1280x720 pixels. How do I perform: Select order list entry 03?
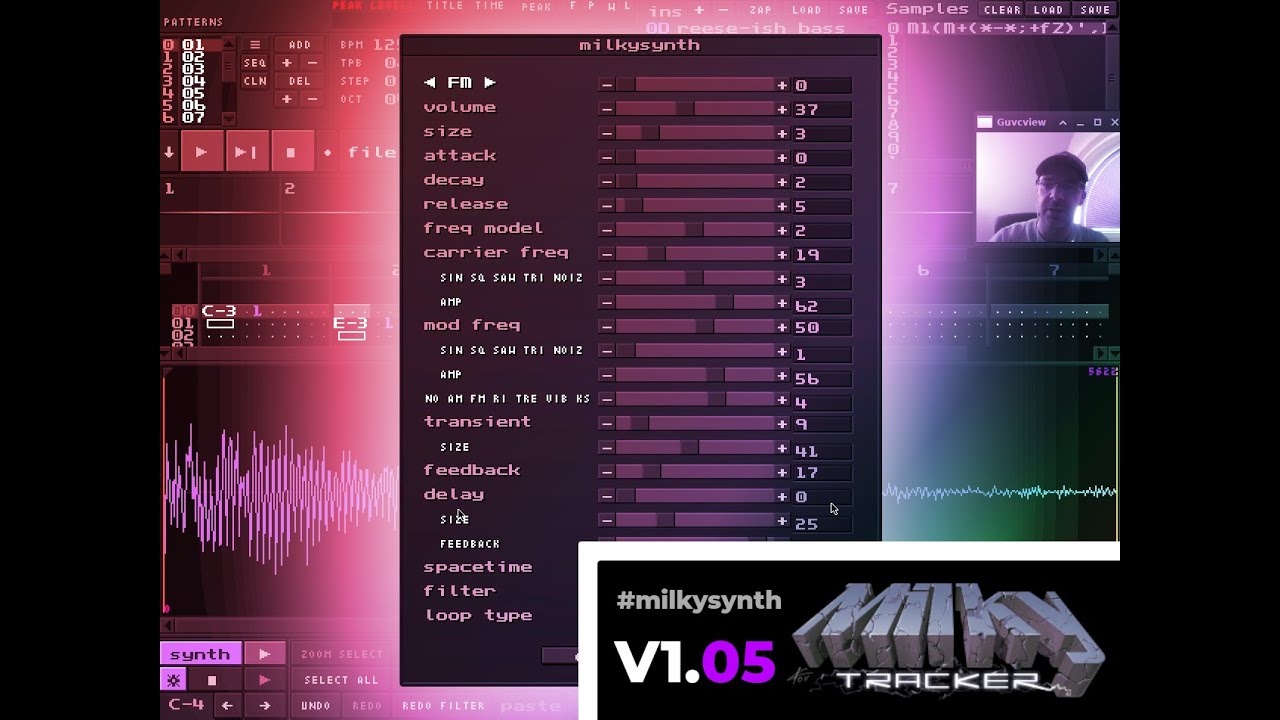coord(193,70)
